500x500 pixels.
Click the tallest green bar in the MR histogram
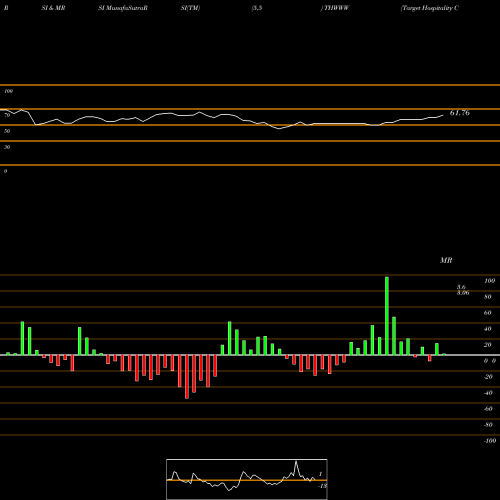coord(387,316)
